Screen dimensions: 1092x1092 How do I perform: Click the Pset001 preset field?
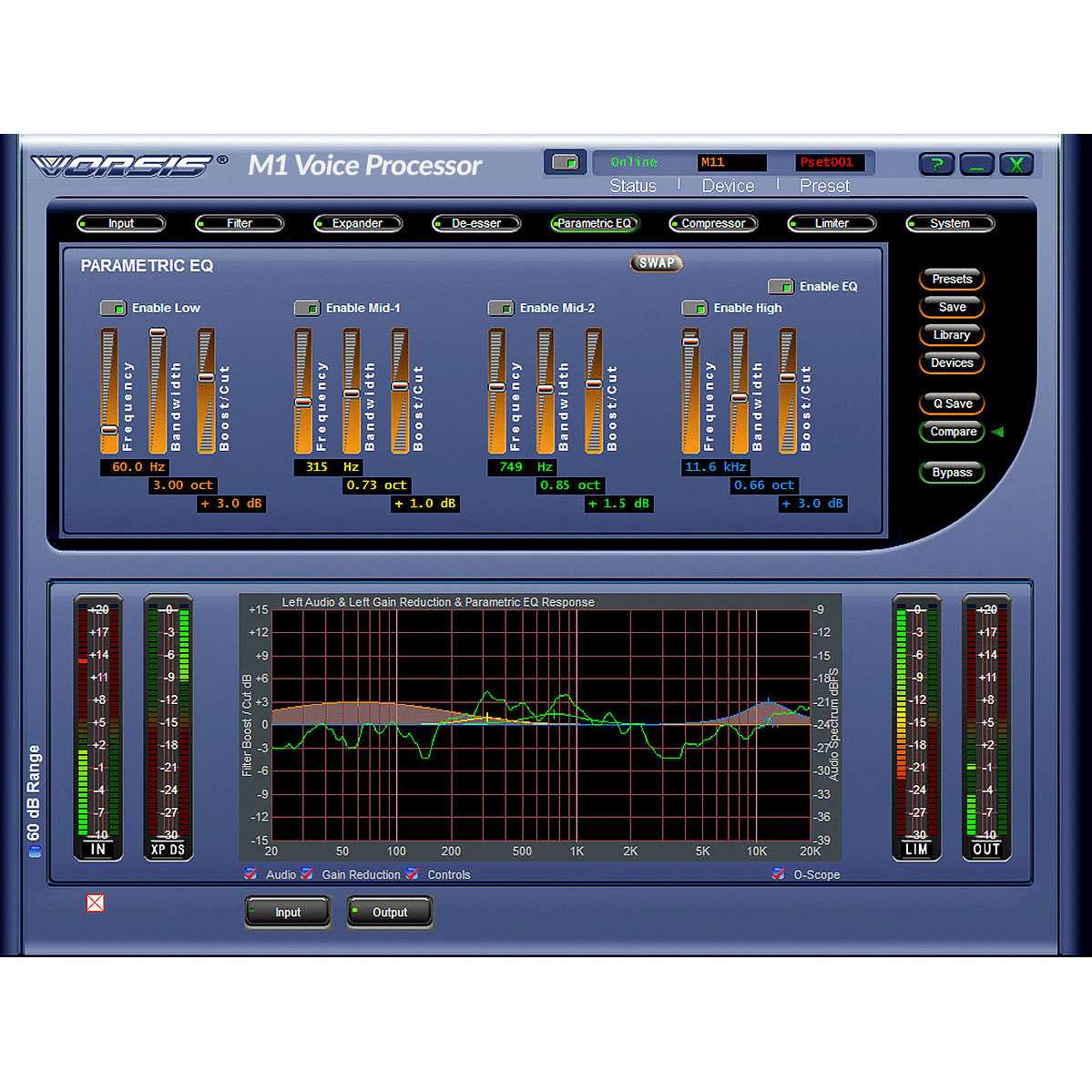(830, 162)
